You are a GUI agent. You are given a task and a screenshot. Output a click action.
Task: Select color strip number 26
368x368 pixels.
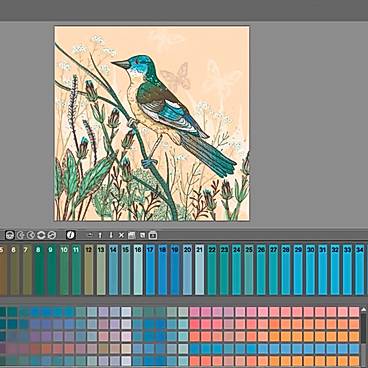(x=261, y=269)
